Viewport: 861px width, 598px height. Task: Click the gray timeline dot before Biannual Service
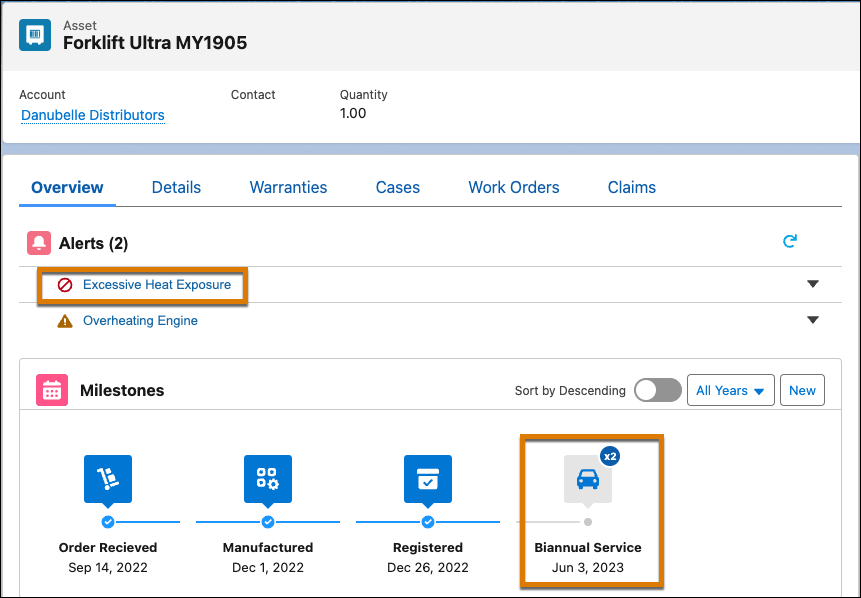(x=588, y=521)
